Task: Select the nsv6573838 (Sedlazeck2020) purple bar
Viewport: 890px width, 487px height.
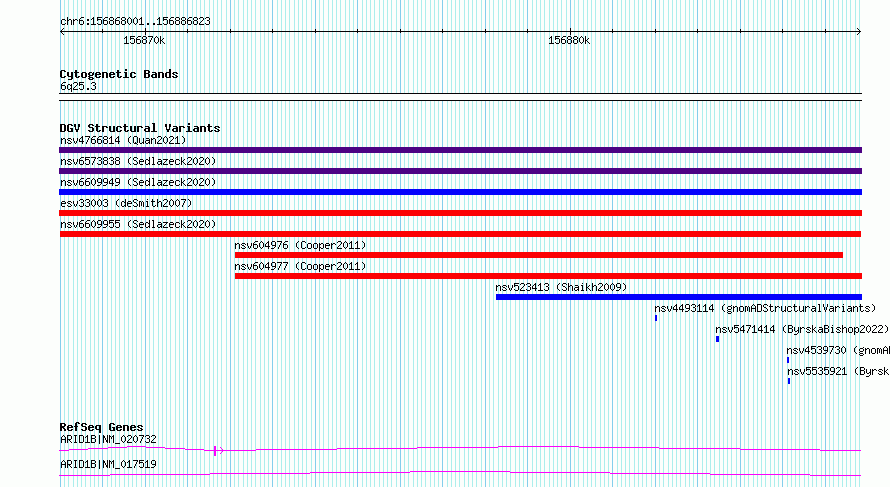Action: point(460,171)
